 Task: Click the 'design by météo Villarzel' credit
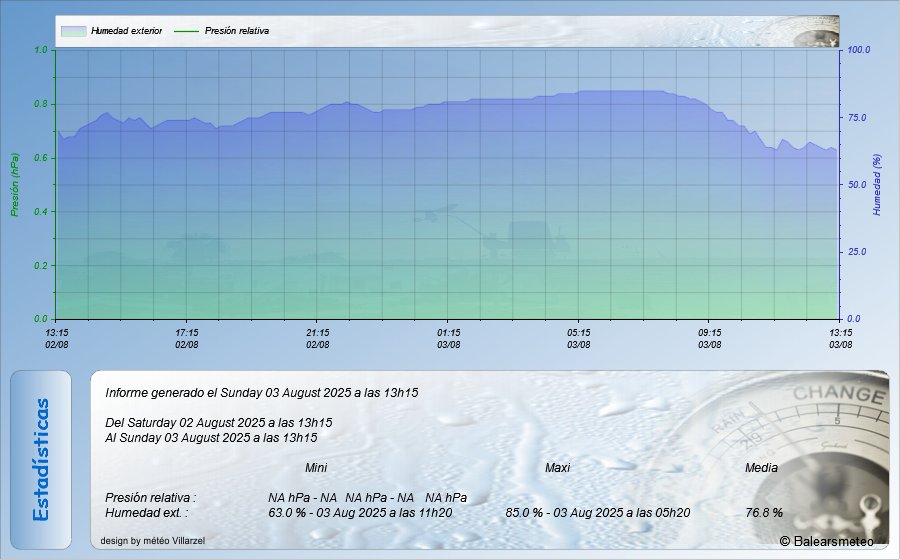tap(153, 540)
